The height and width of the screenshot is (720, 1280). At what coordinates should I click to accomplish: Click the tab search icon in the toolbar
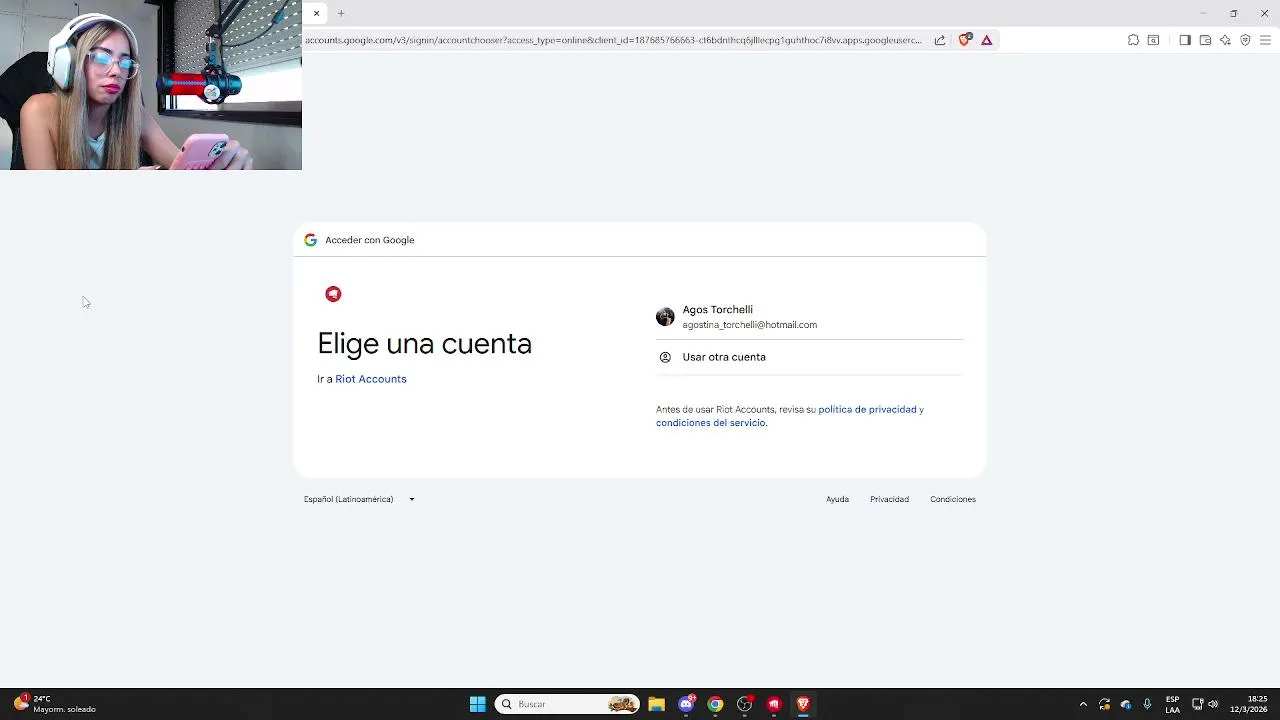tap(1153, 40)
